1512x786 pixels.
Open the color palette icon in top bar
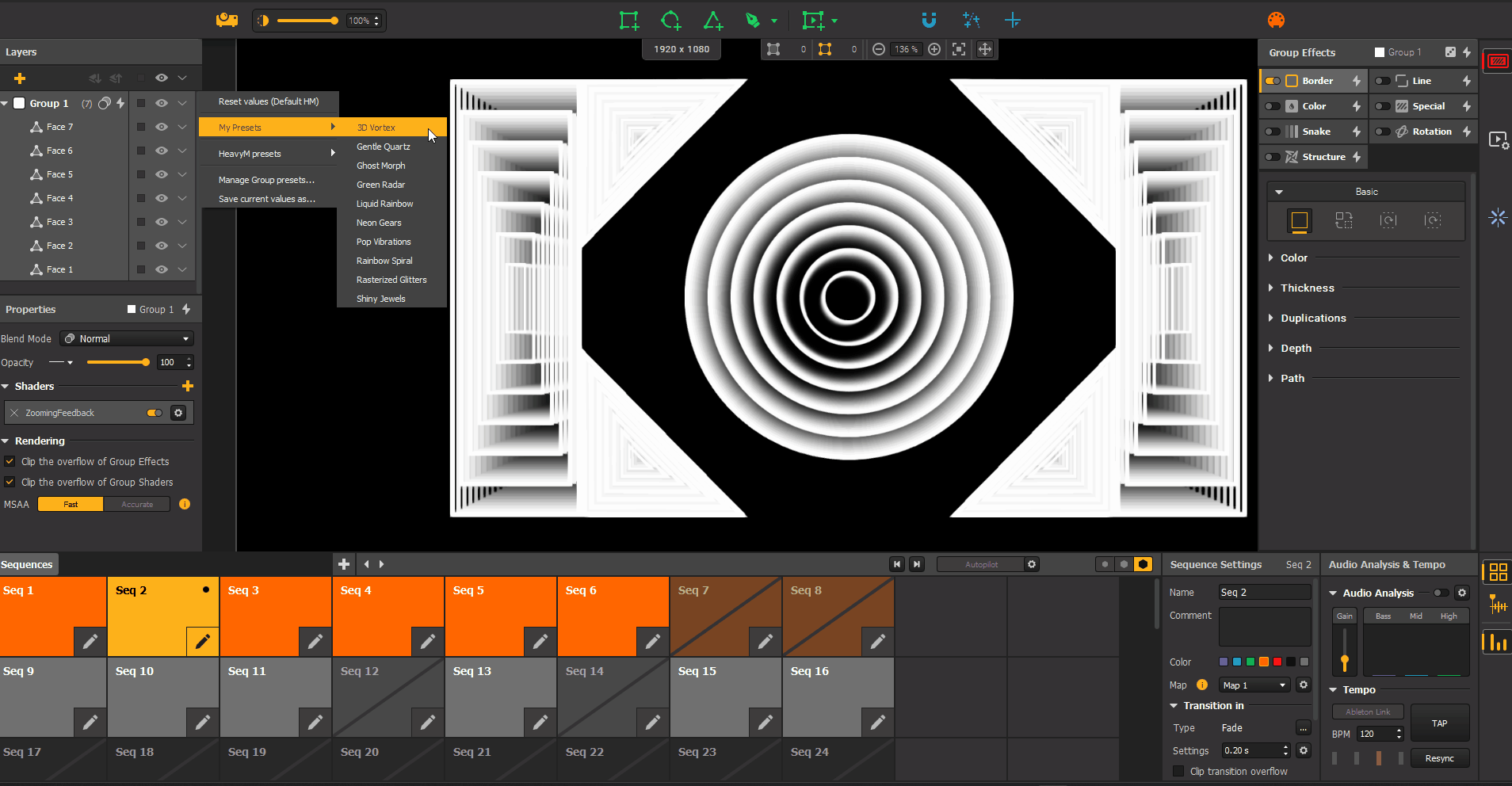tap(1276, 21)
